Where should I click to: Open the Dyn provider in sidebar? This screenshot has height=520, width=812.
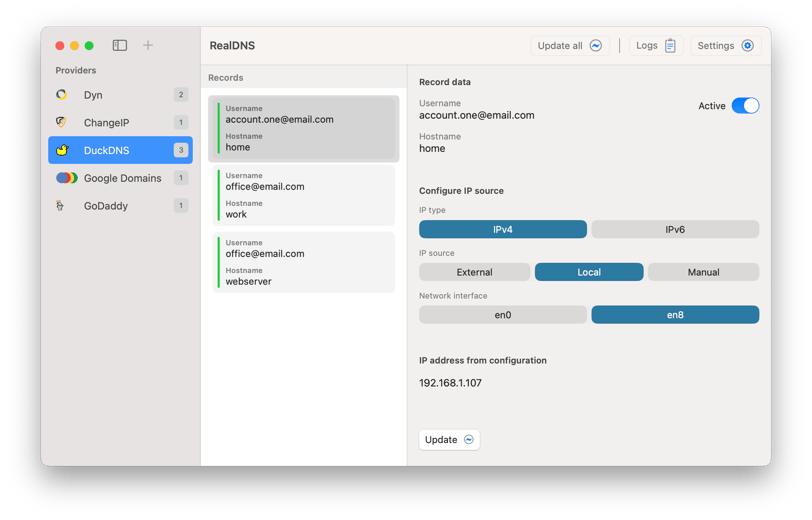click(x=121, y=95)
